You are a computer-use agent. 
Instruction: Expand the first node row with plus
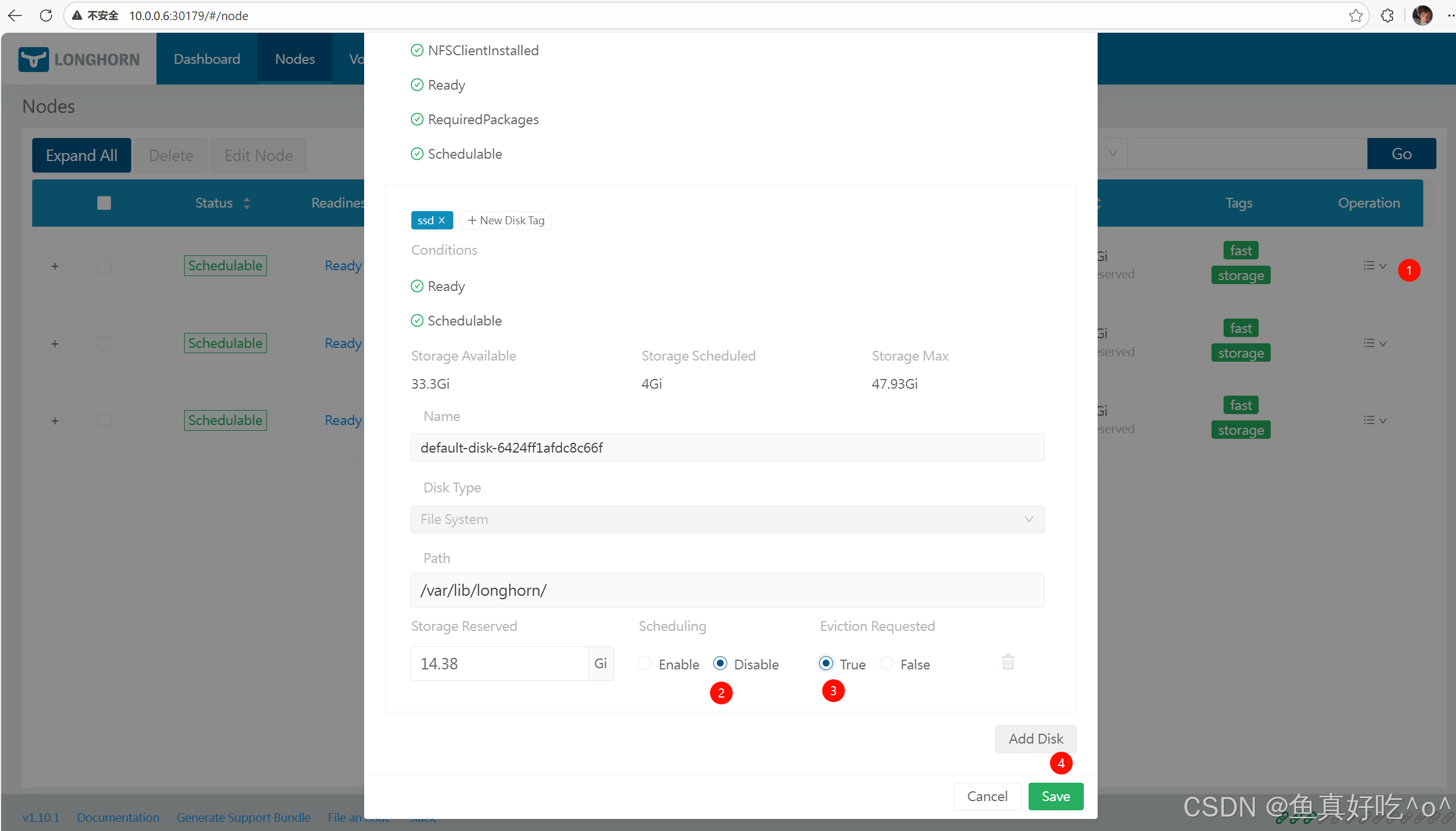click(55, 266)
